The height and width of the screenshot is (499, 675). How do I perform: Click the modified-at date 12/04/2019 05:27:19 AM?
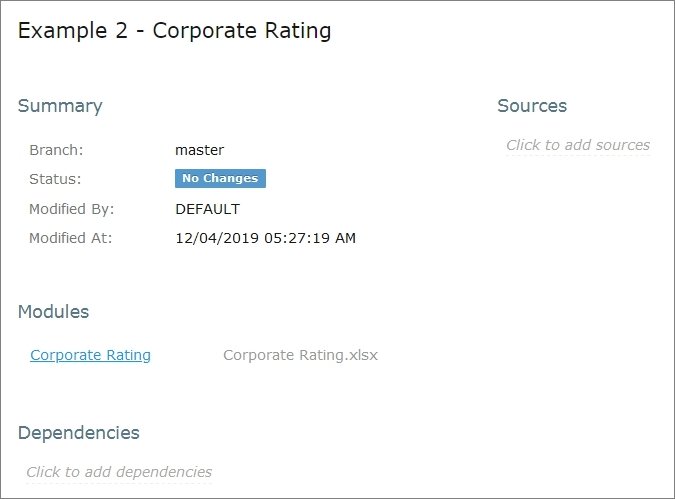point(265,239)
